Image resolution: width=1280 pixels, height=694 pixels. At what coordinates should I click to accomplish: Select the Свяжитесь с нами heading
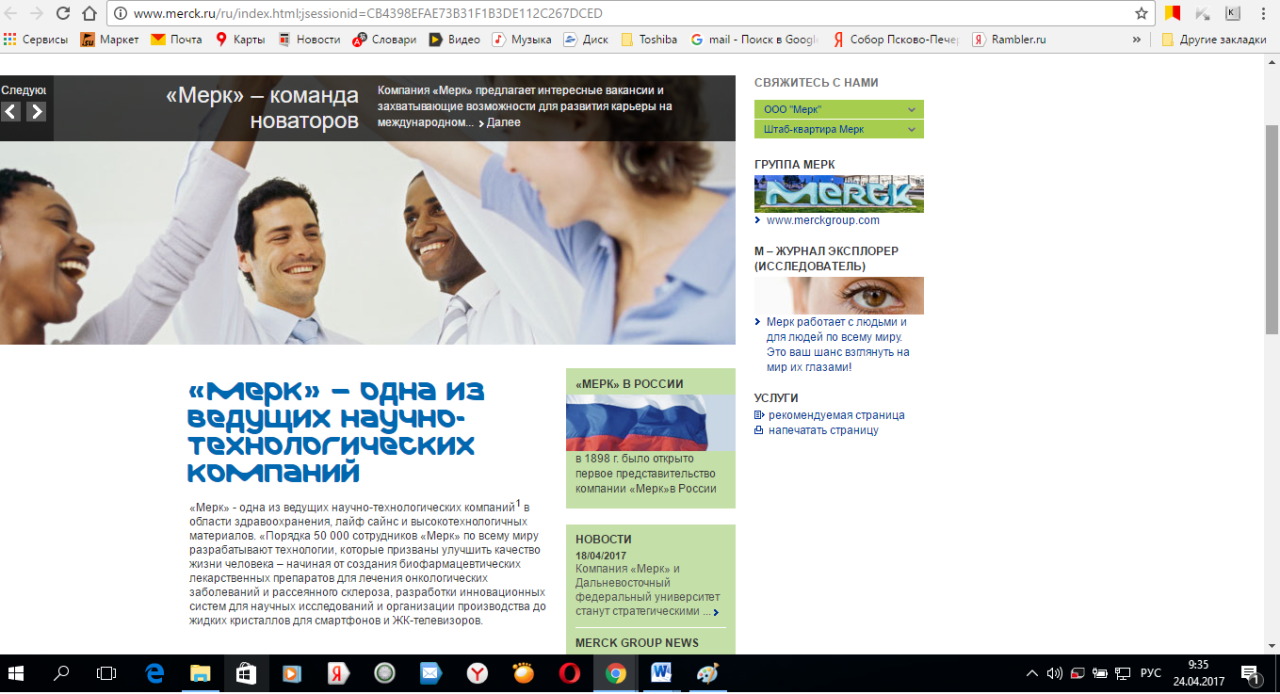tap(816, 83)
